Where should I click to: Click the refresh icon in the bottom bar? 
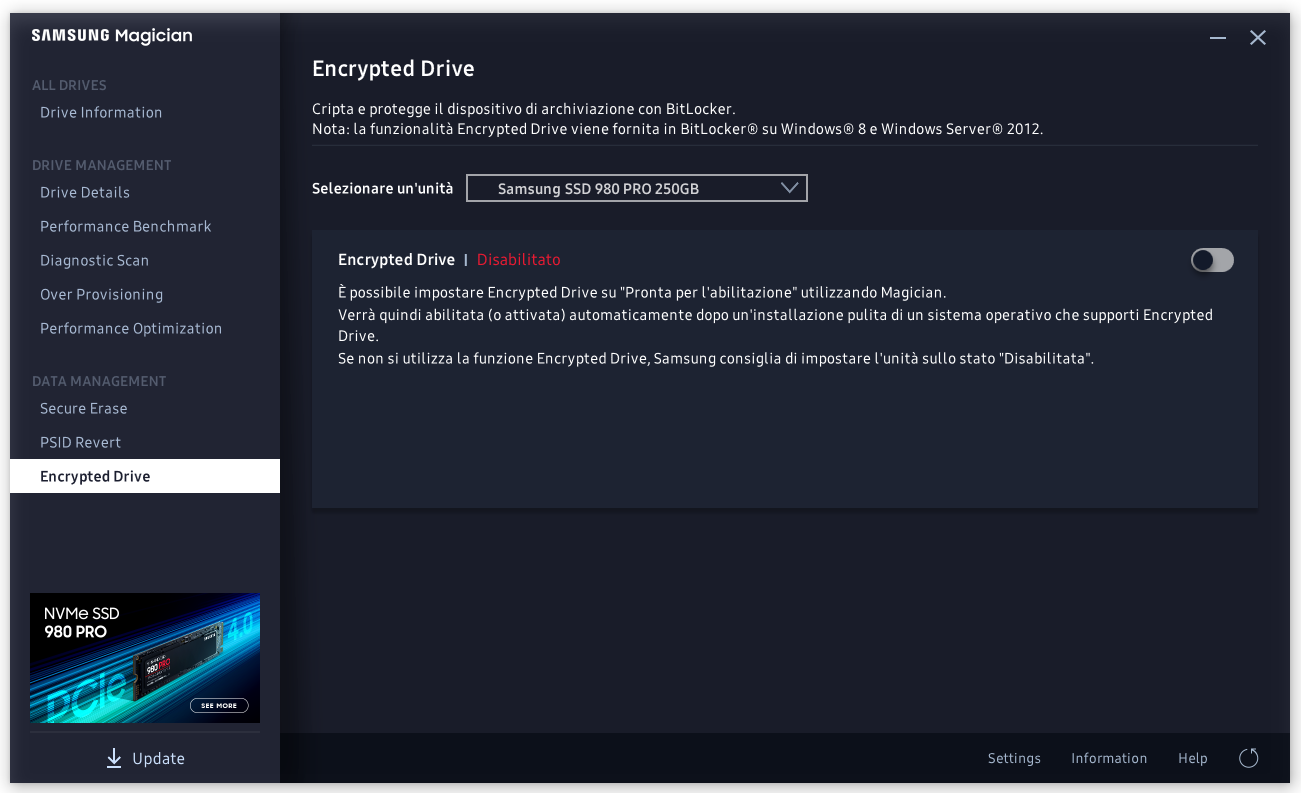coord(1248,758)
